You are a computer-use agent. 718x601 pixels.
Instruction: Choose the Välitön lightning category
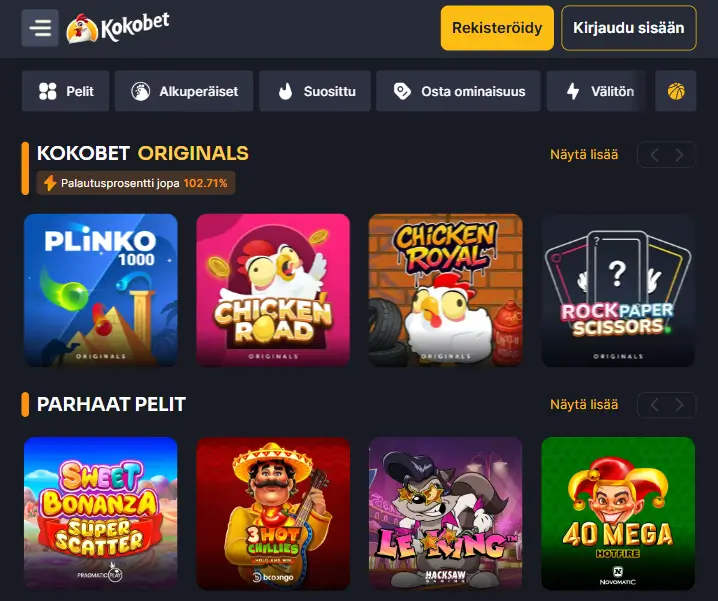pyautogui.click(x=596, y=91)
